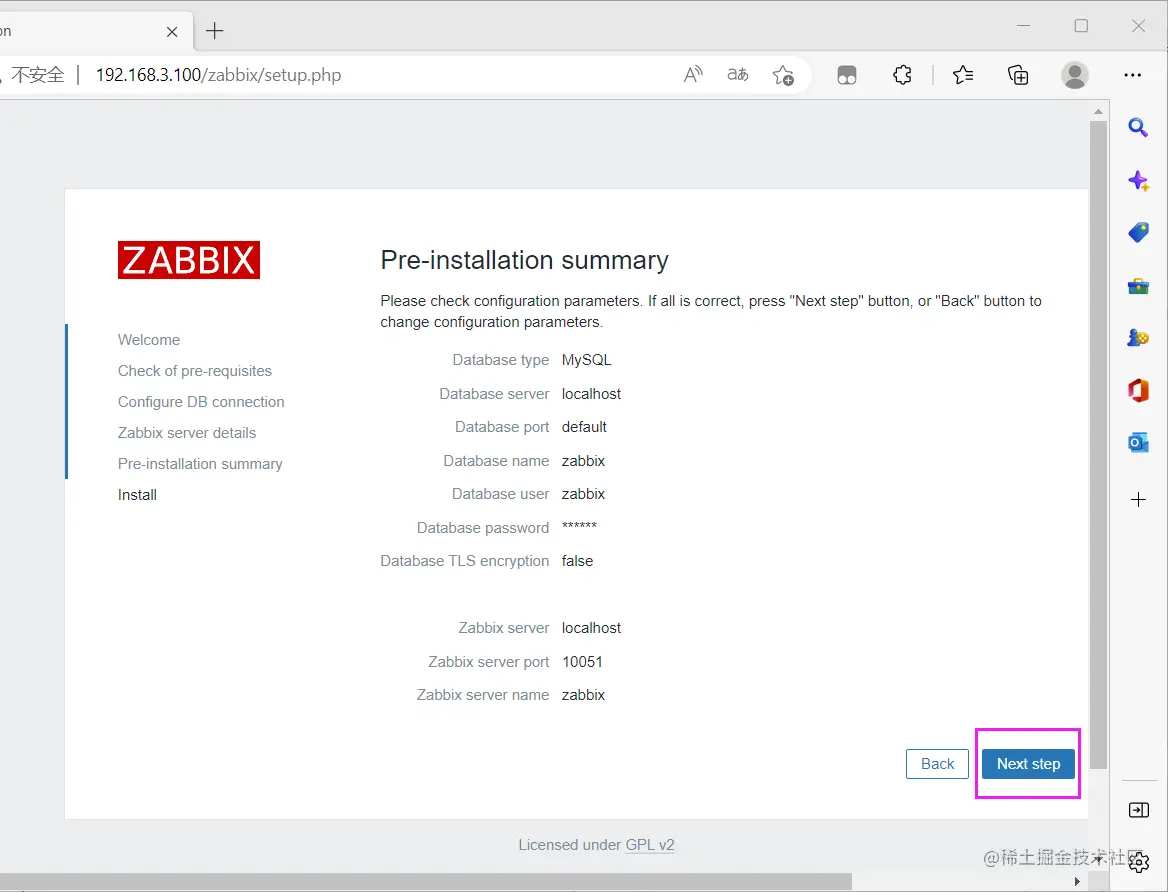
Task: Open a new browser tab
Action: point(215,31)
